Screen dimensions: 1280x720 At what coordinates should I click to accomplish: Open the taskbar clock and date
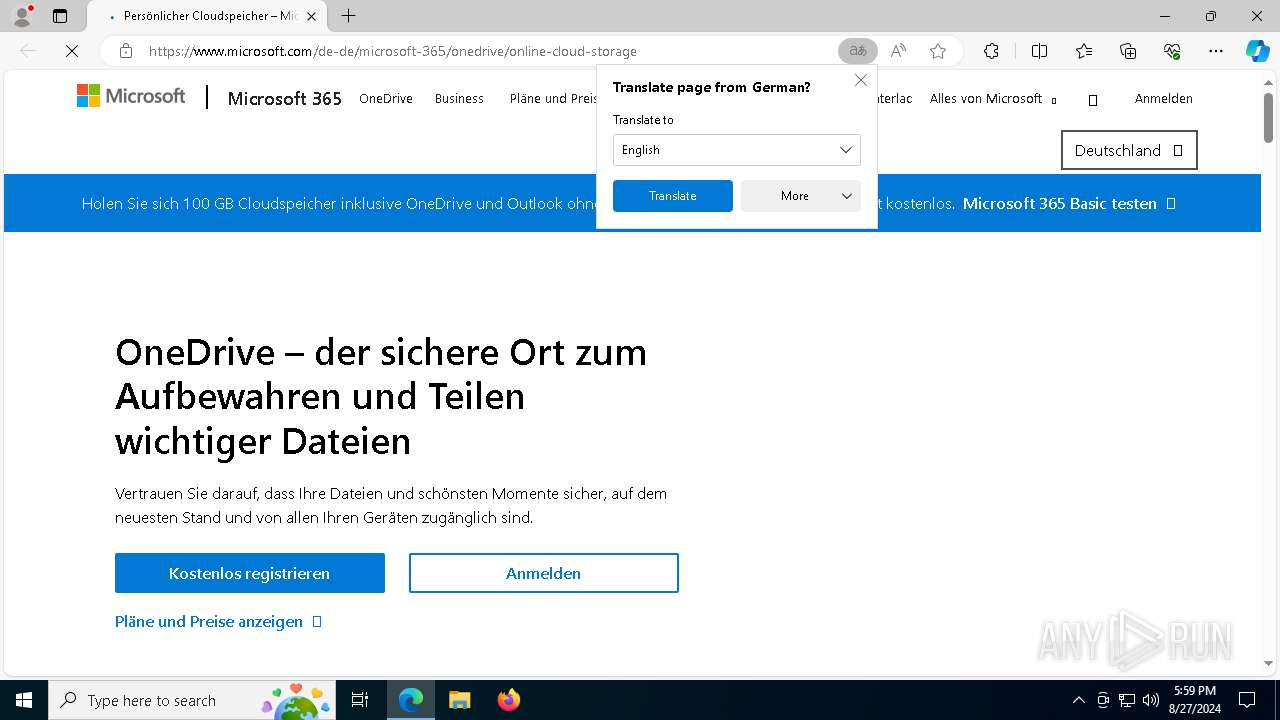pos(1194,700)
